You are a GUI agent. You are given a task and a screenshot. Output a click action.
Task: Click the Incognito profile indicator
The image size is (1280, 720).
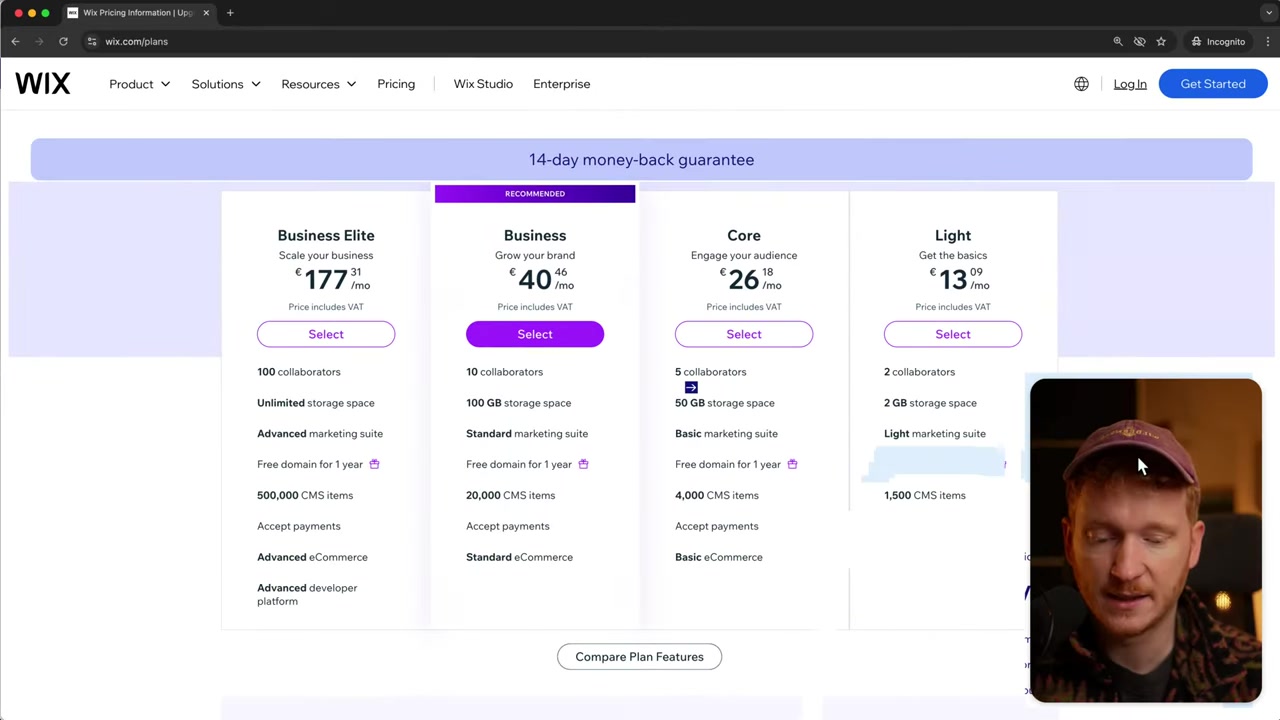(1217, 42)
